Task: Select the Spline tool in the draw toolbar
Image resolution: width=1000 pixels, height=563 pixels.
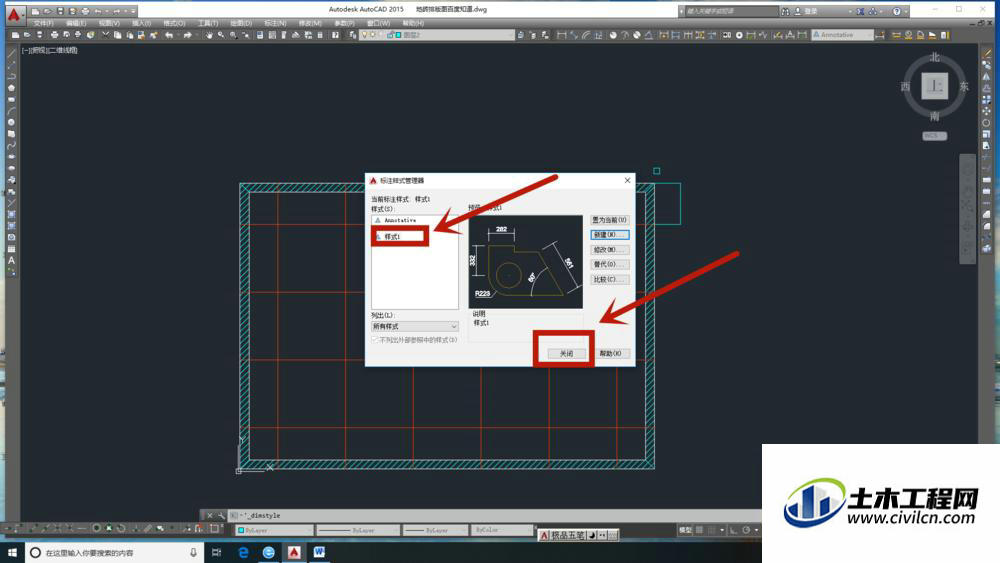Action: [x=11, y=145]
